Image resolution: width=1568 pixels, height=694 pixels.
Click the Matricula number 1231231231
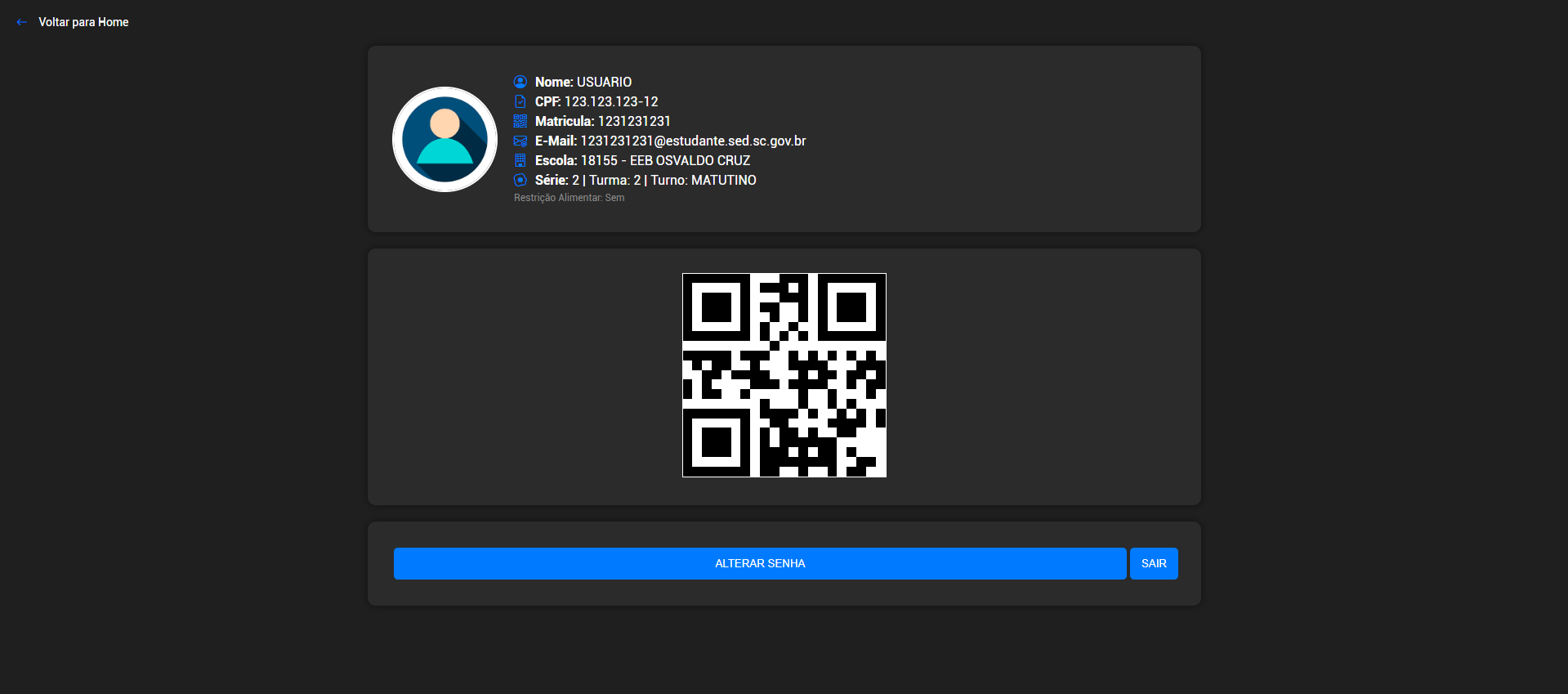[634, 121]
